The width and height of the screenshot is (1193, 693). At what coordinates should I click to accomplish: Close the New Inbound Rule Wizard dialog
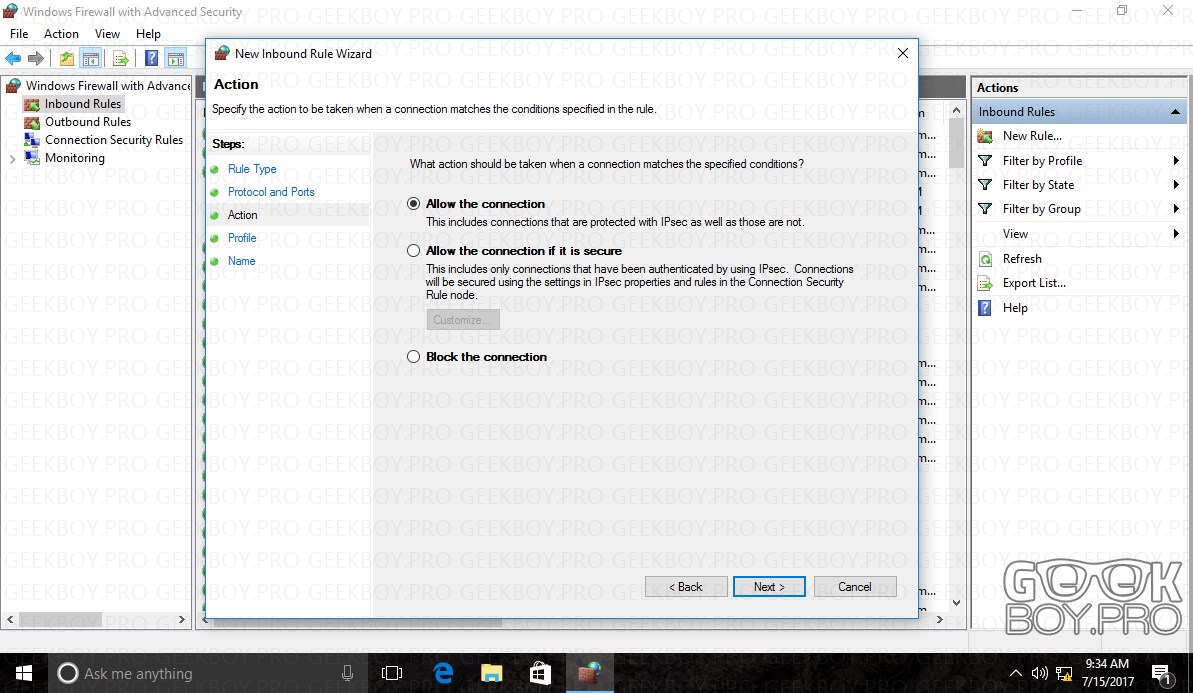902,53
